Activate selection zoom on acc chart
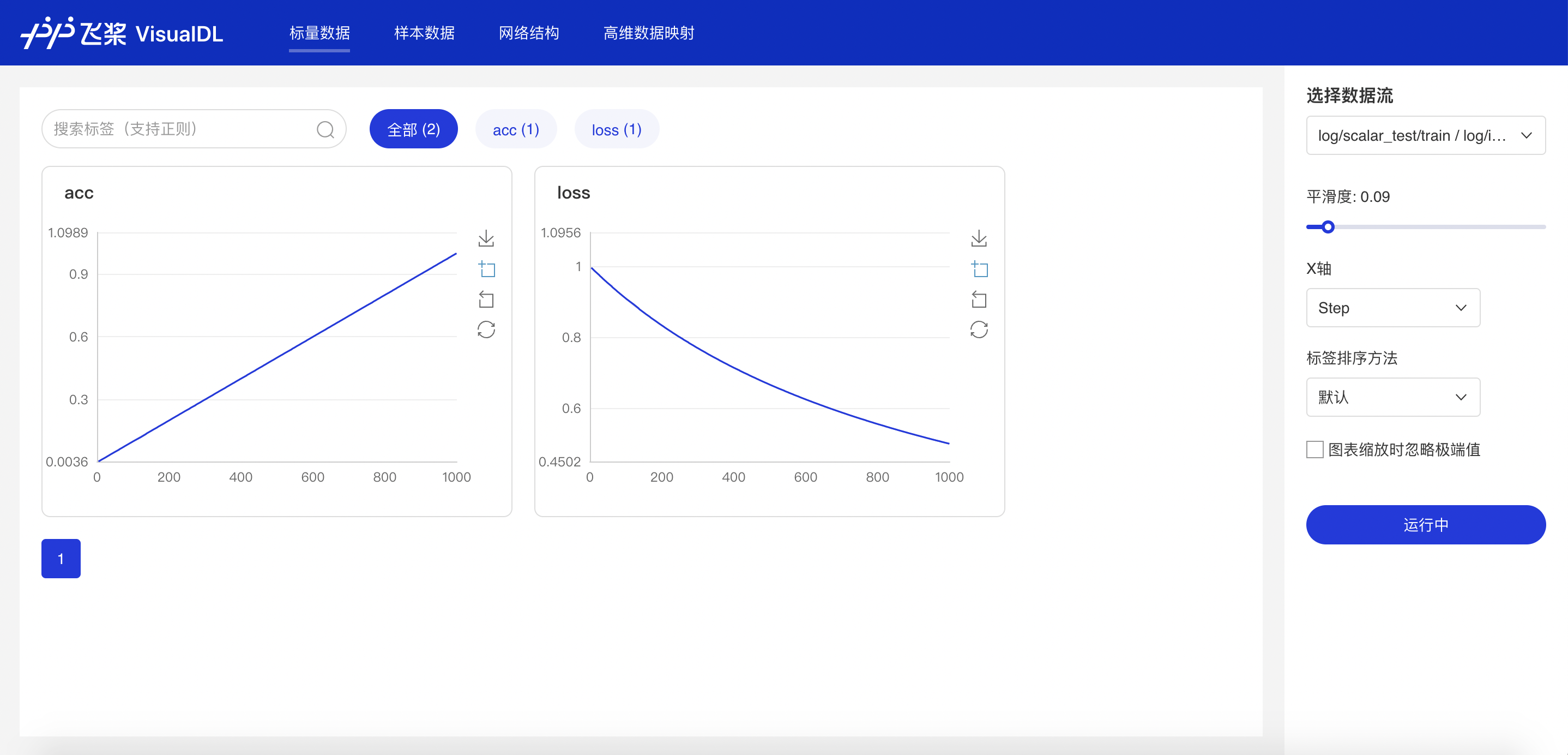 tap(486, 268)
